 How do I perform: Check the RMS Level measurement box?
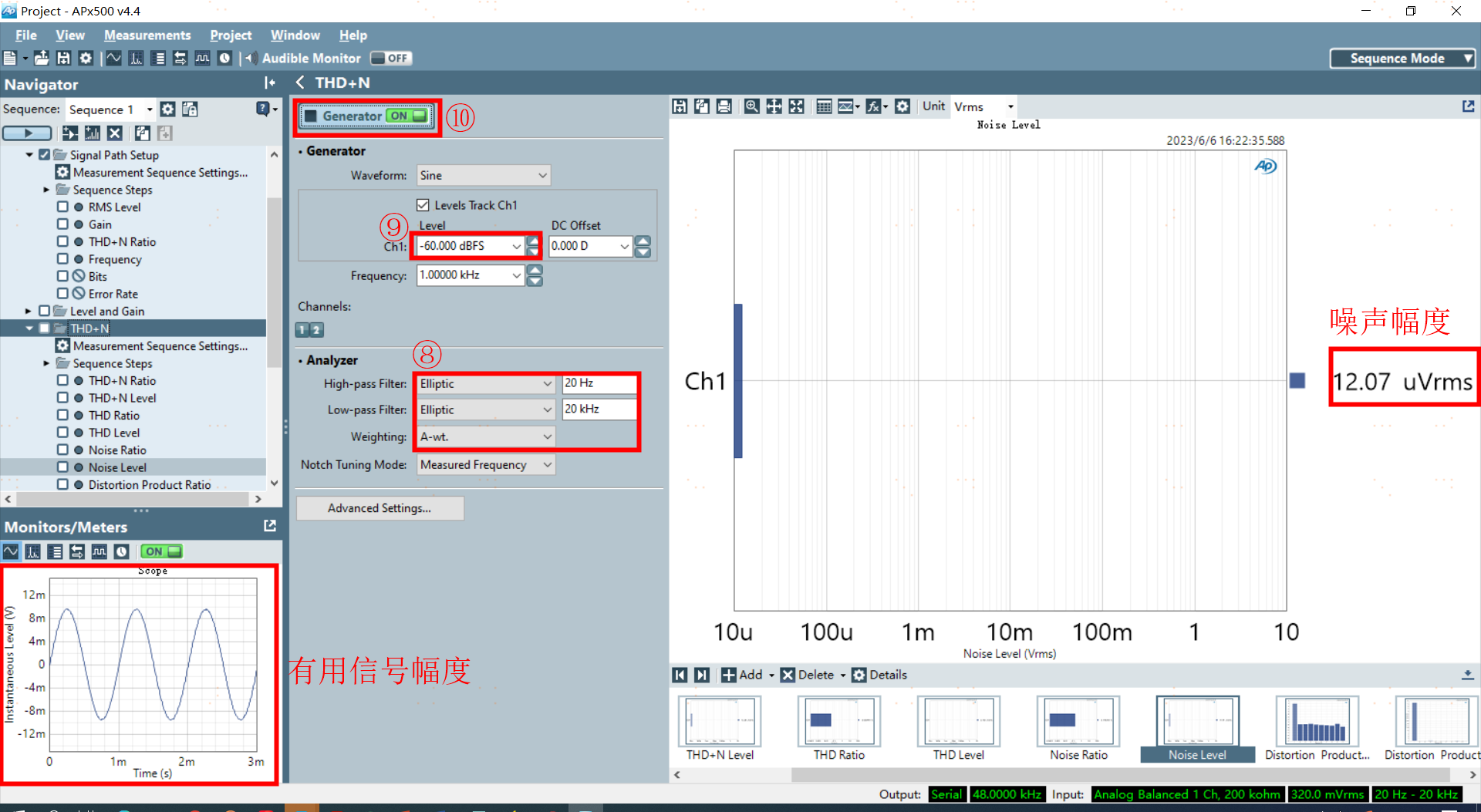coord(62,207)
